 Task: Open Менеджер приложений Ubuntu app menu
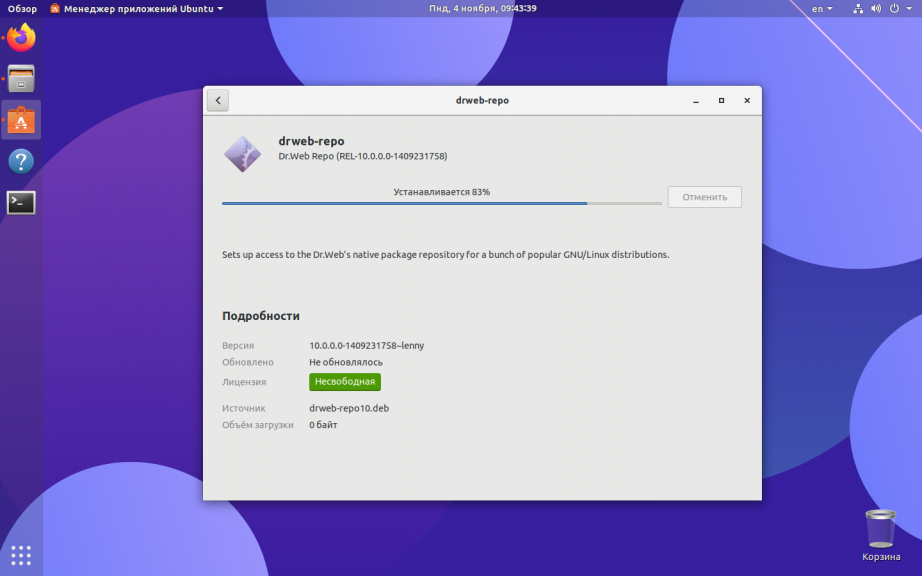pyautogui.click(x=136, y=9)
